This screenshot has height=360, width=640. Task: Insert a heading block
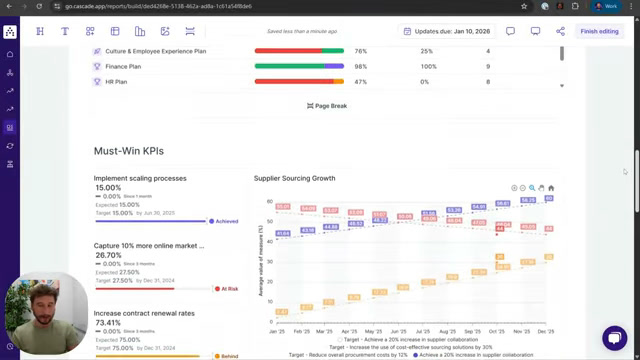click(x=40, y=31)
